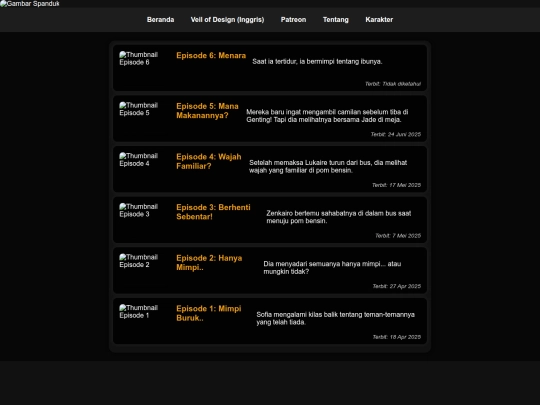Select the Tentang menu item

335,20
